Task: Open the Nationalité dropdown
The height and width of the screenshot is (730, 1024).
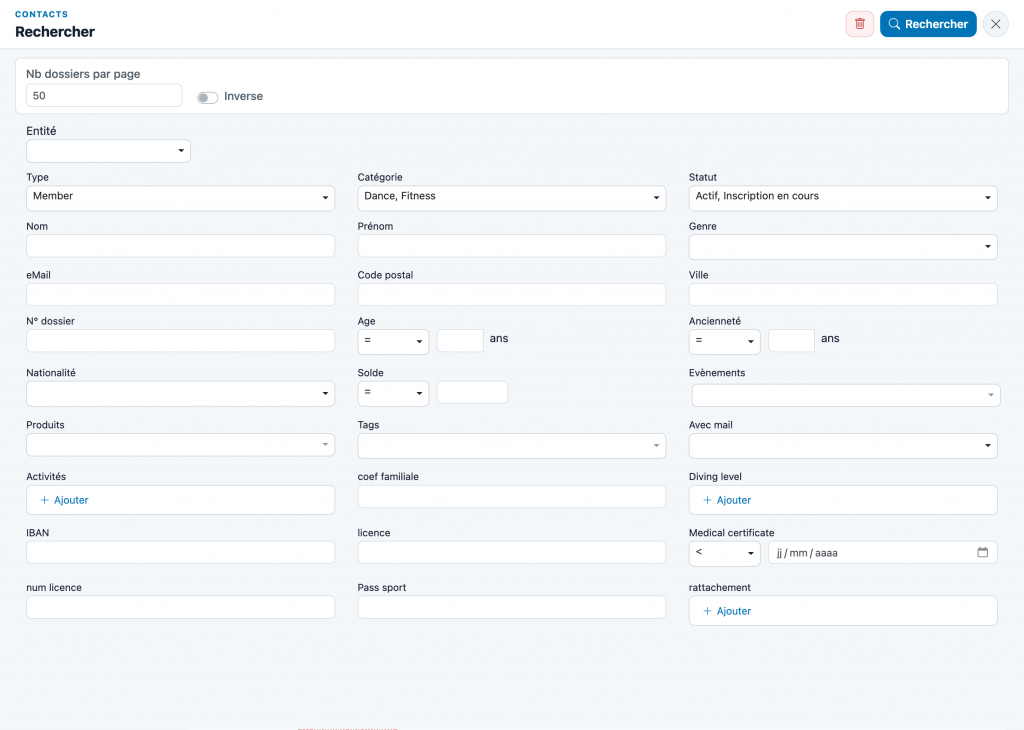Action: [180, 394]
